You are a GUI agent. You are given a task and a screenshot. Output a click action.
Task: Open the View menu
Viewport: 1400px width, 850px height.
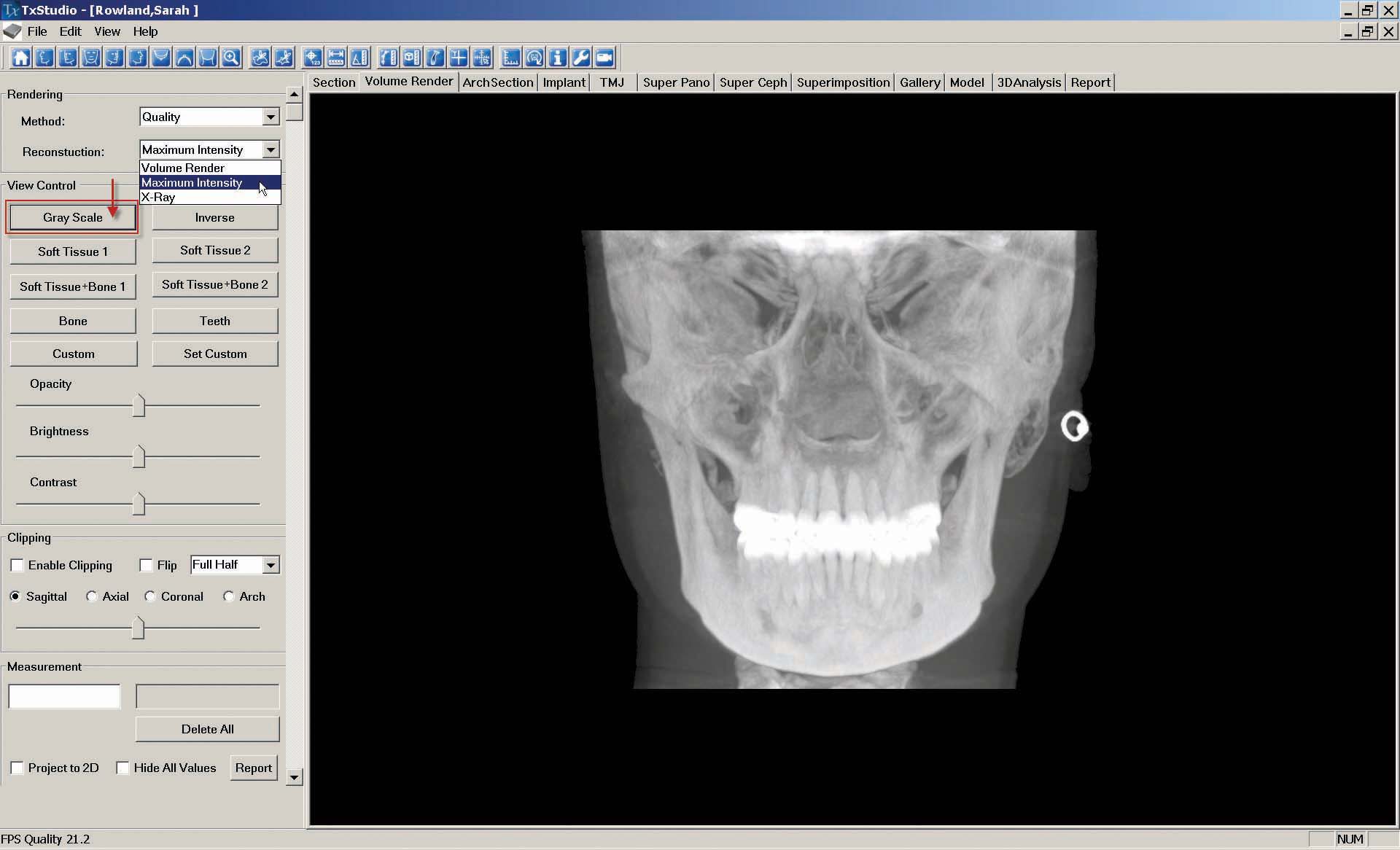[x=106, y=31]
